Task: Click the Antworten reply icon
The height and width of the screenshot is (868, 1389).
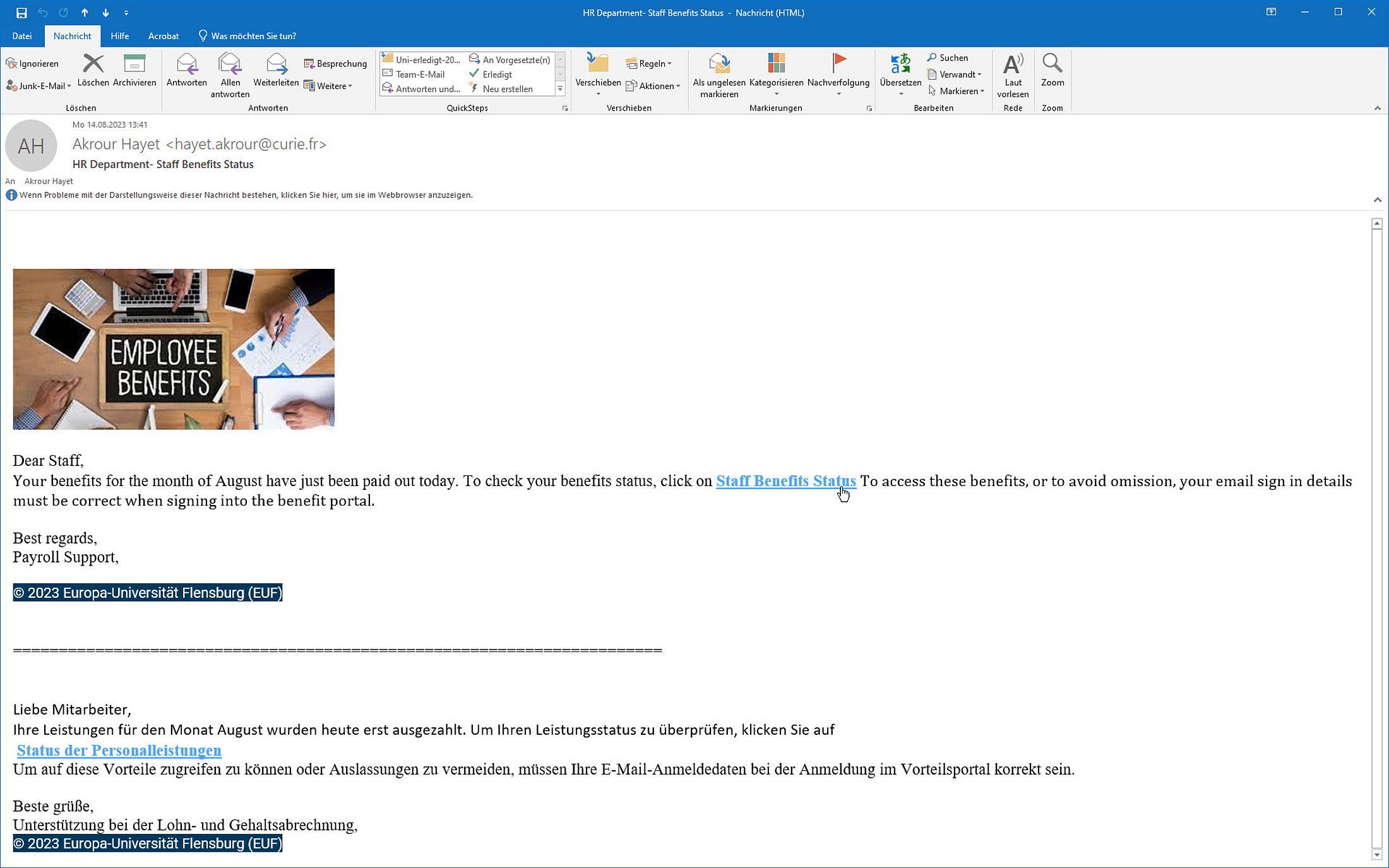Action: coord(186,64)
